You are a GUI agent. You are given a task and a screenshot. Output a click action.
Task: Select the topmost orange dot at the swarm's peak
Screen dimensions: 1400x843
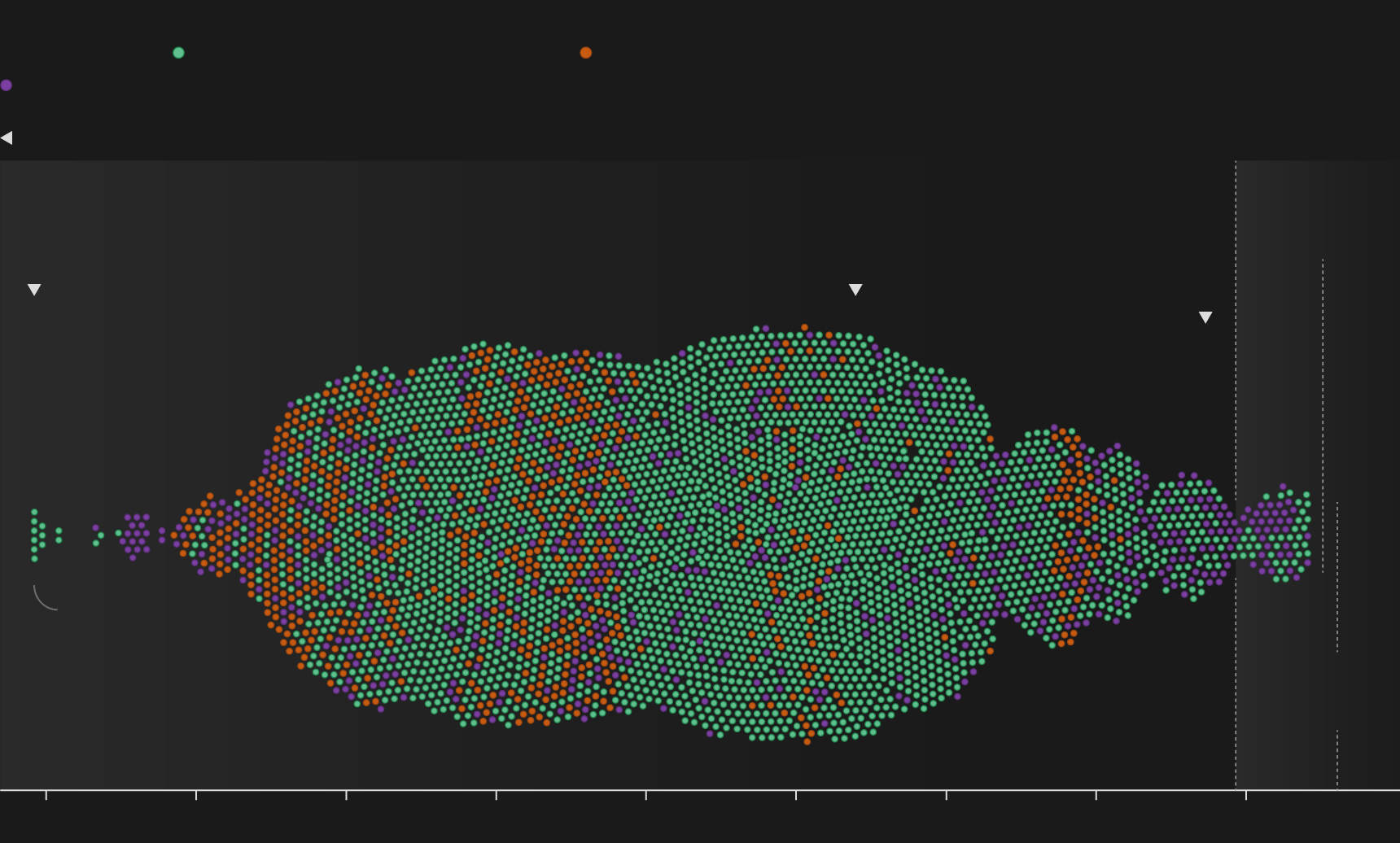click(x=804, y=328)
